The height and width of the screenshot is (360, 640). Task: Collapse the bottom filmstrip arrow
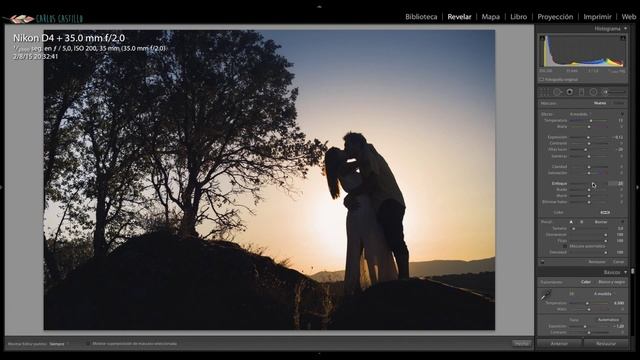(319, 354)
